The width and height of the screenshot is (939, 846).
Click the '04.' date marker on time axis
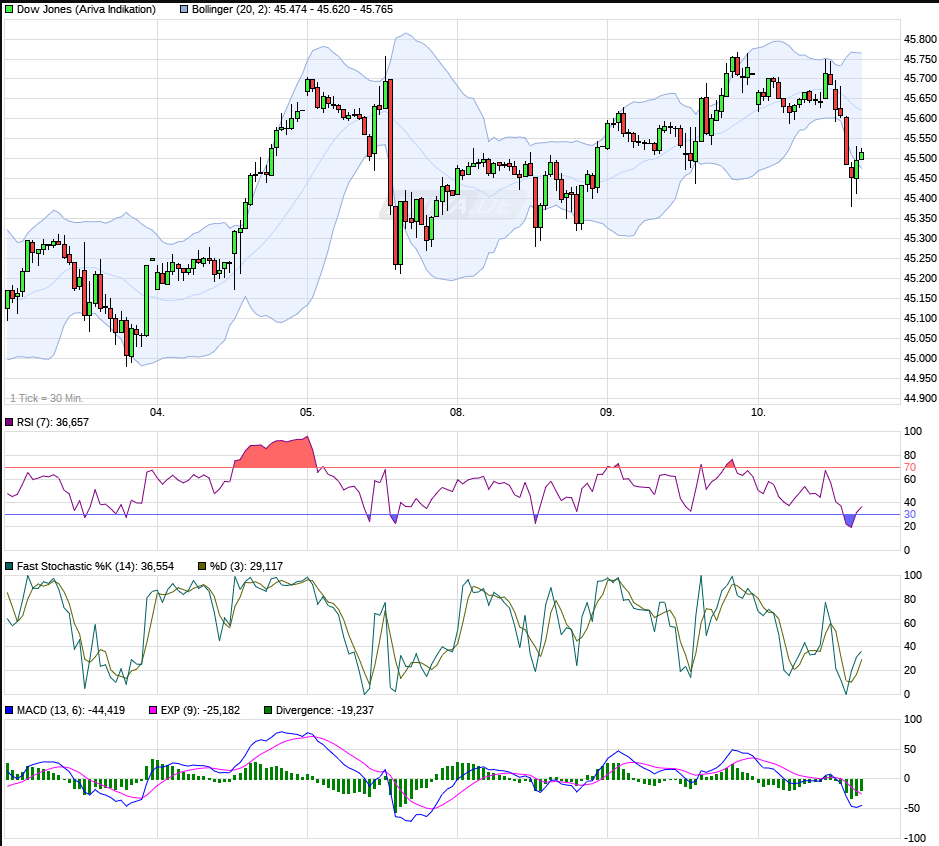[156, 411]
